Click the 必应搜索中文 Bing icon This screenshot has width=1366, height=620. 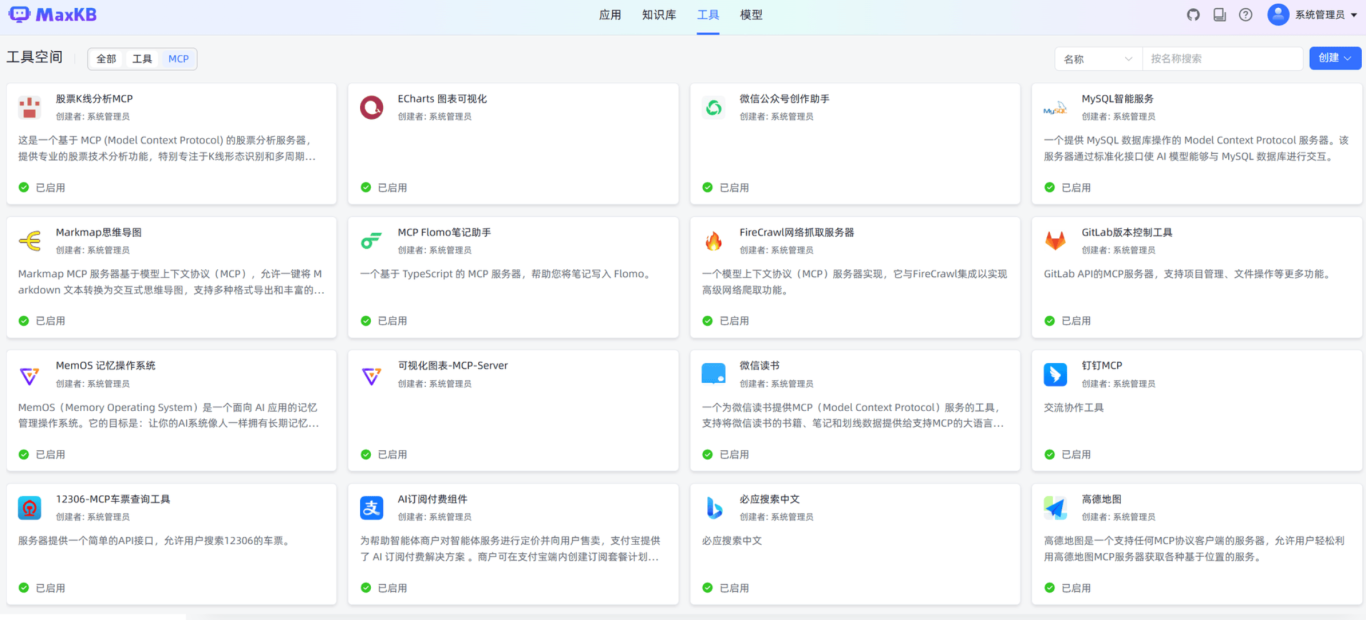click(x=714, y=508)
